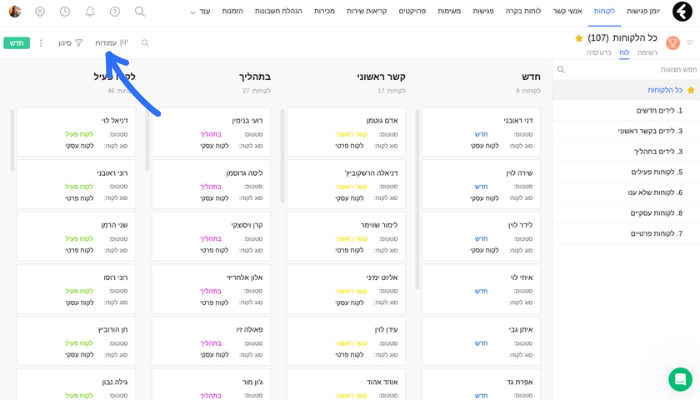Open the help question mark icon
The width and height of the screenshot is (700, 400).
(x=115, y=12)
